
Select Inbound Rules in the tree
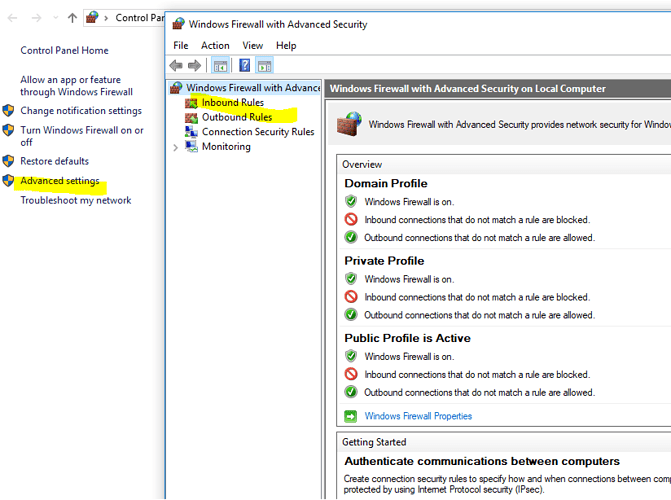click(233, 103)
